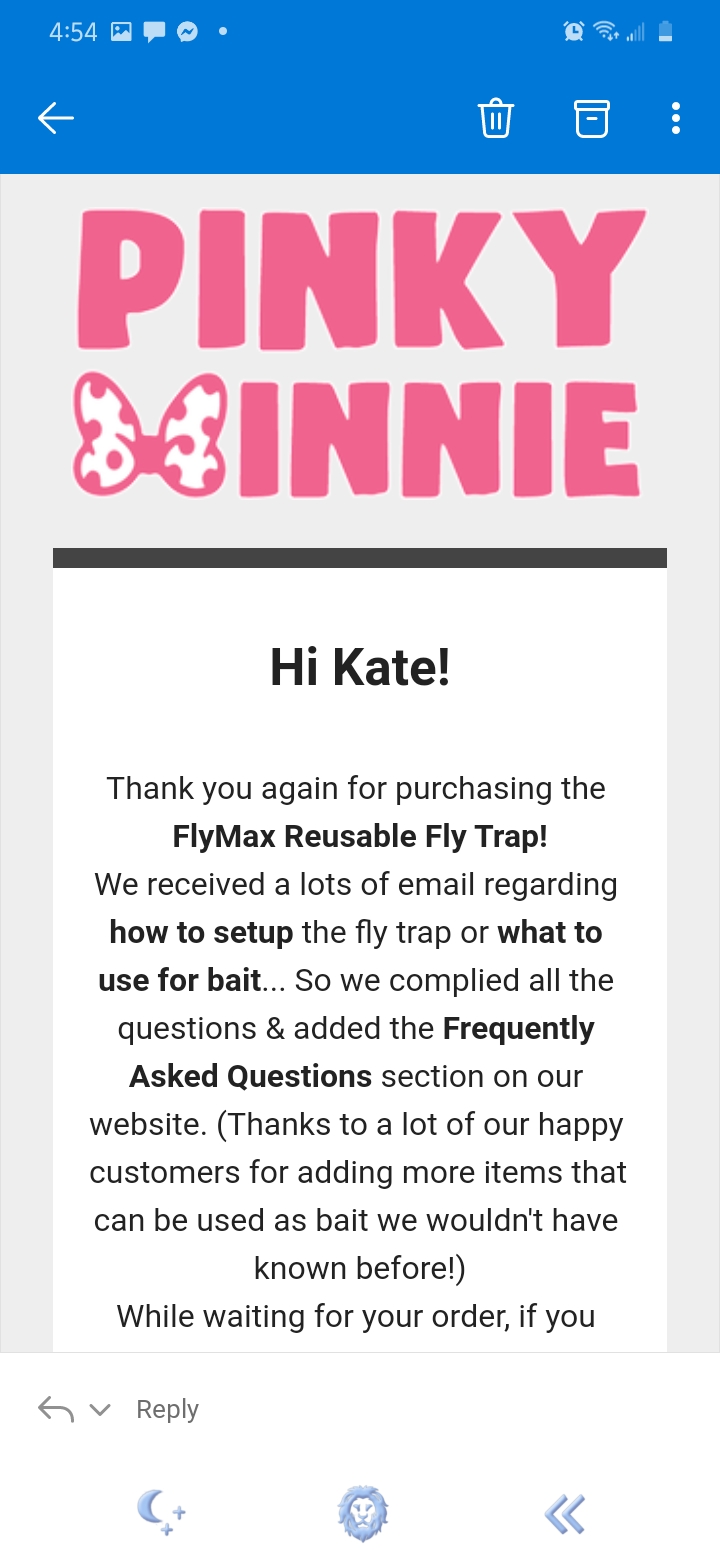Tap the FlyMax Reusable Fly Trap text
The image size is (720, 1560).
point(360,836)
